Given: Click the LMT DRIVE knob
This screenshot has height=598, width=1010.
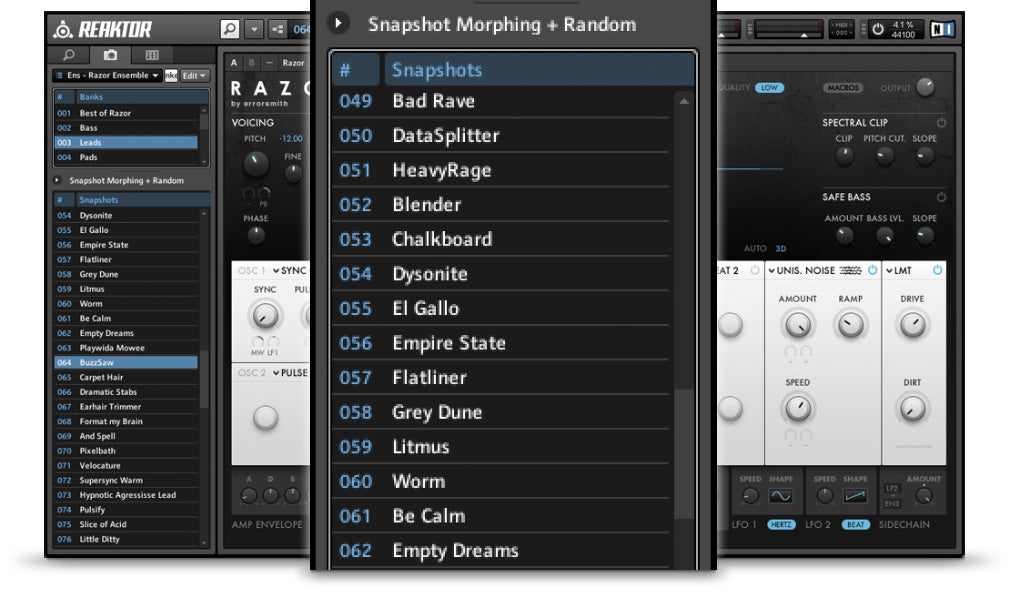Looking at the screenshot, I should coord(912,325).
